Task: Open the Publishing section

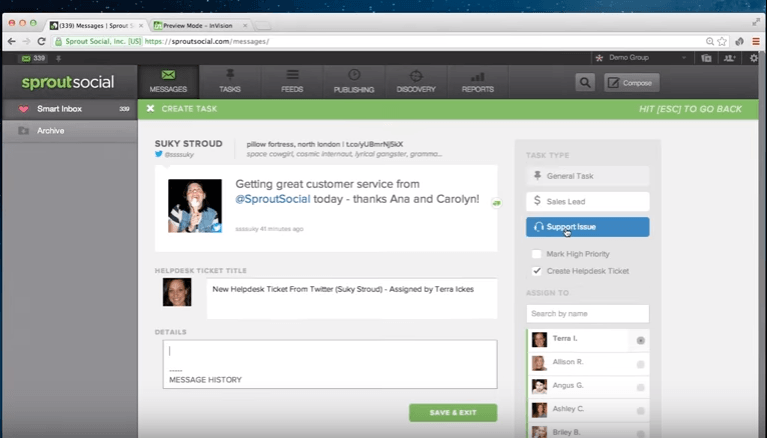Action: pos(354,82)
